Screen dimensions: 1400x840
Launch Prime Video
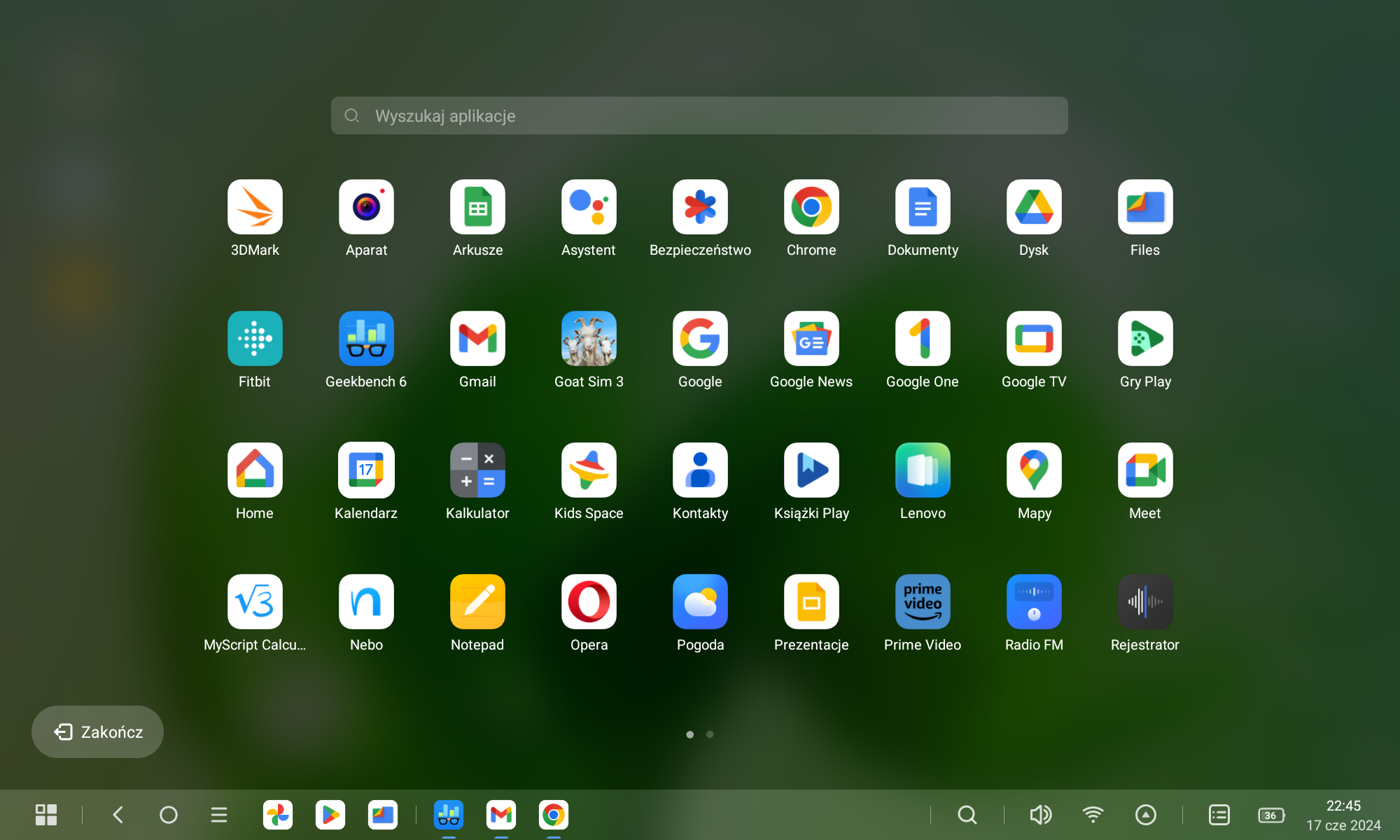[923, 602]
